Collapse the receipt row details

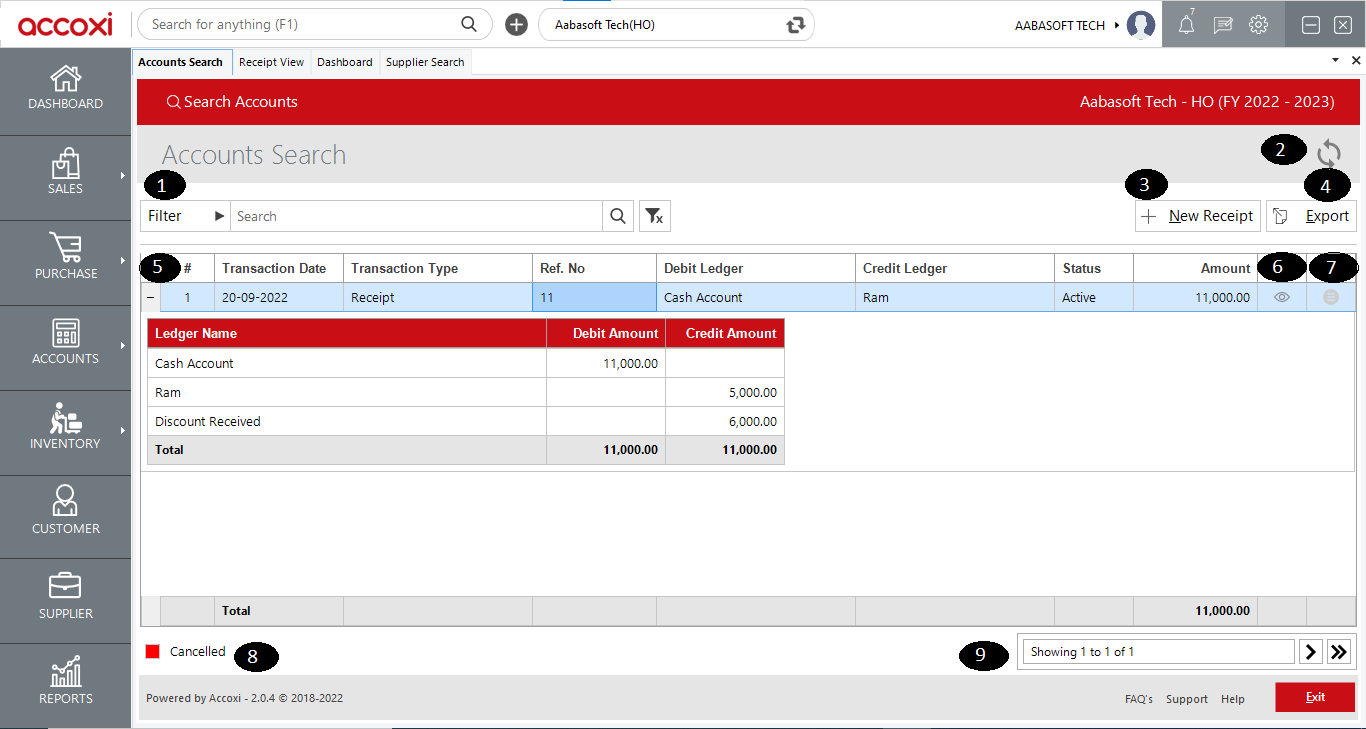point(150,297)
